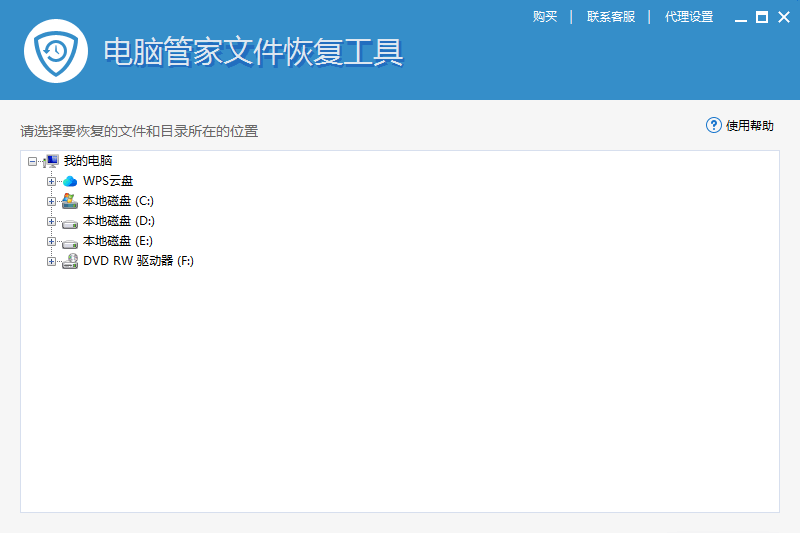
Task: Click the D: drive disk icon
Action: click(x=70, y=223)
